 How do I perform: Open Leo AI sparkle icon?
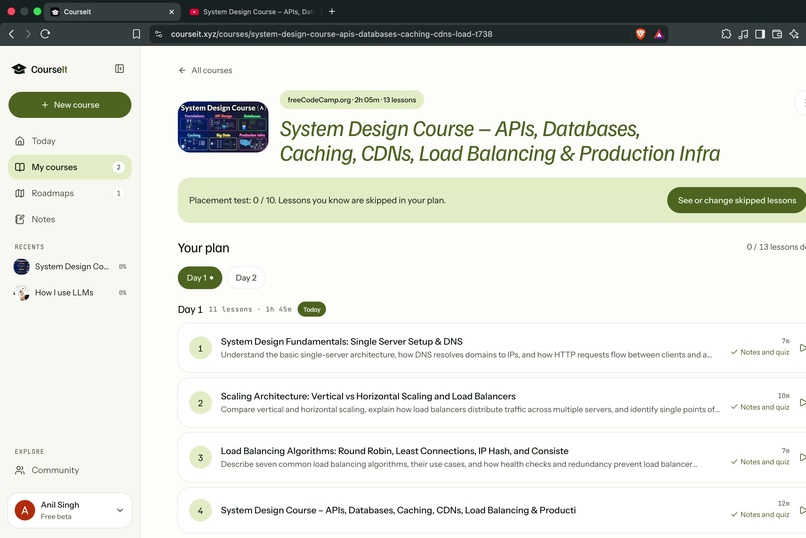point(794,34)
